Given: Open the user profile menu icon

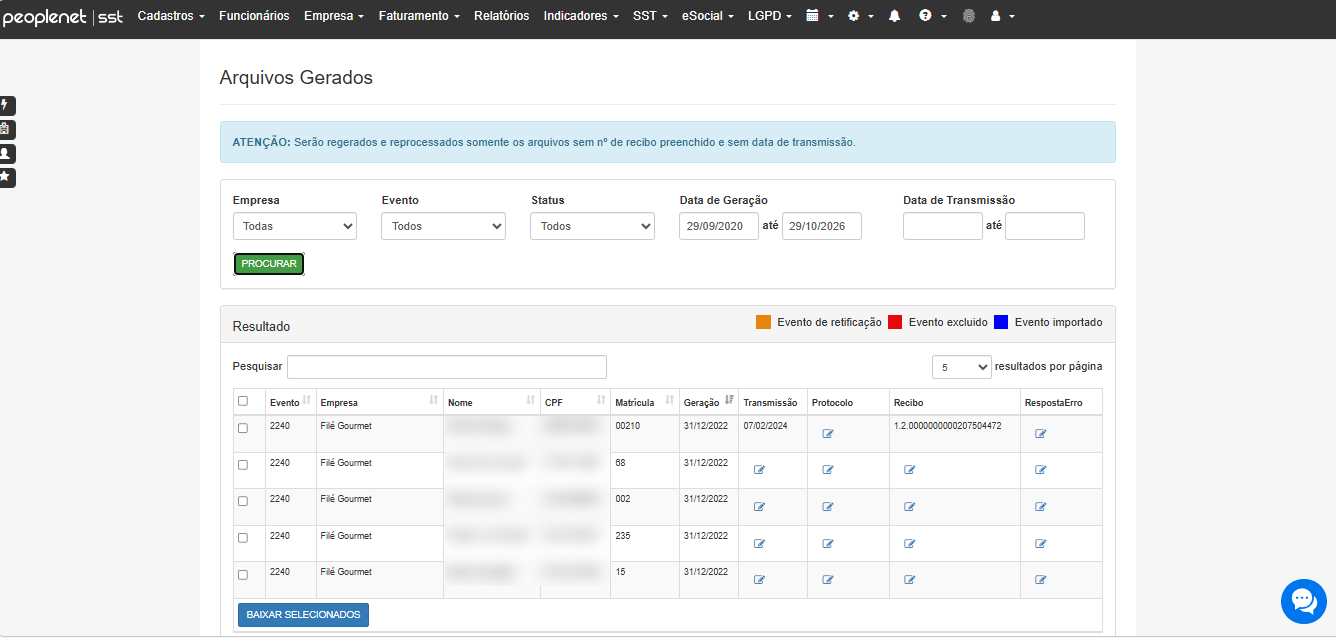Looking at the screenshot, I should (x=1001, y=16).
